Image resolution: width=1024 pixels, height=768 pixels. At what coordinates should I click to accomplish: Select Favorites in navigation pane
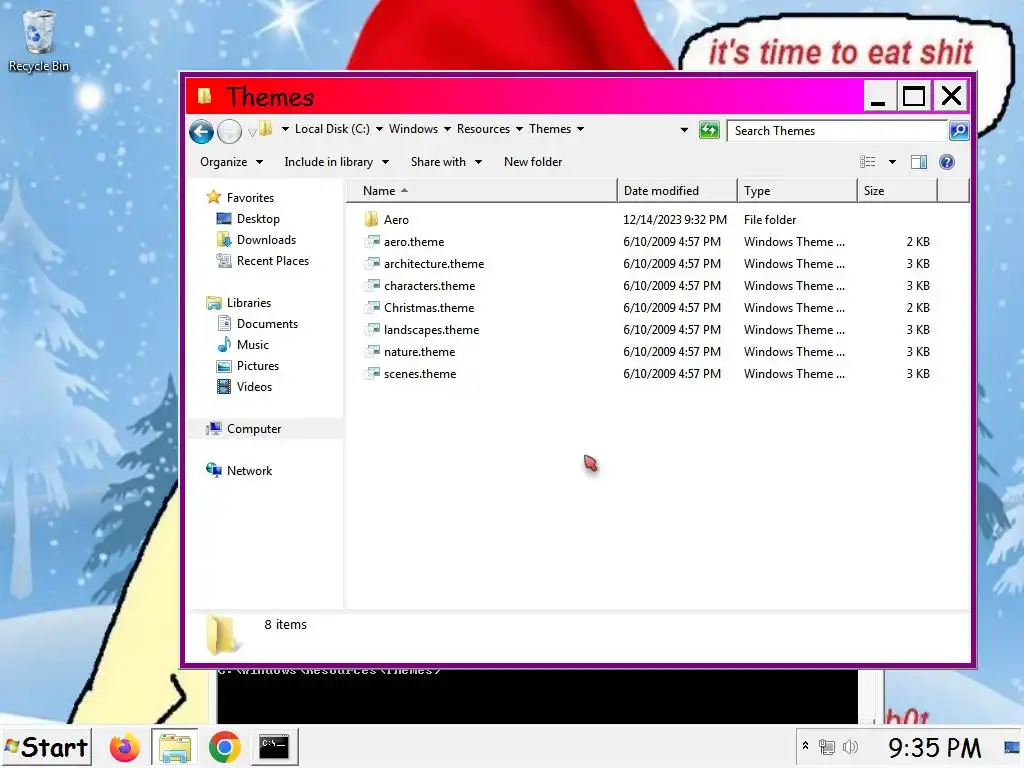click(x=240, y=197)
